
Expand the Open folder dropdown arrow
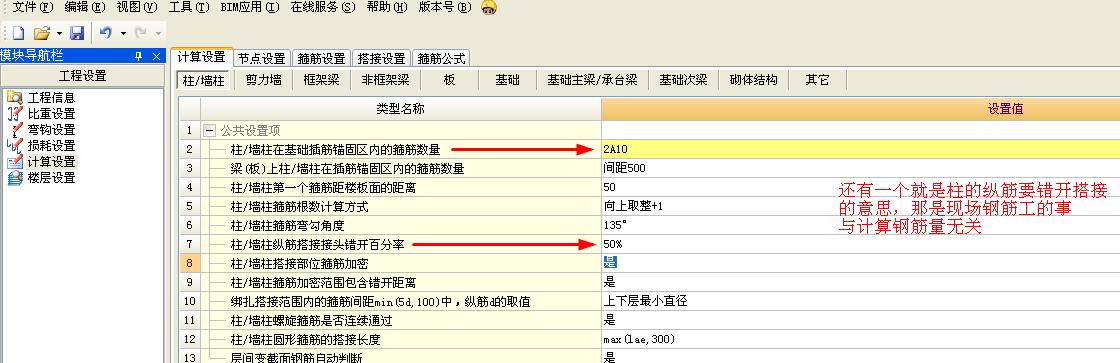(x=59, y=33)
